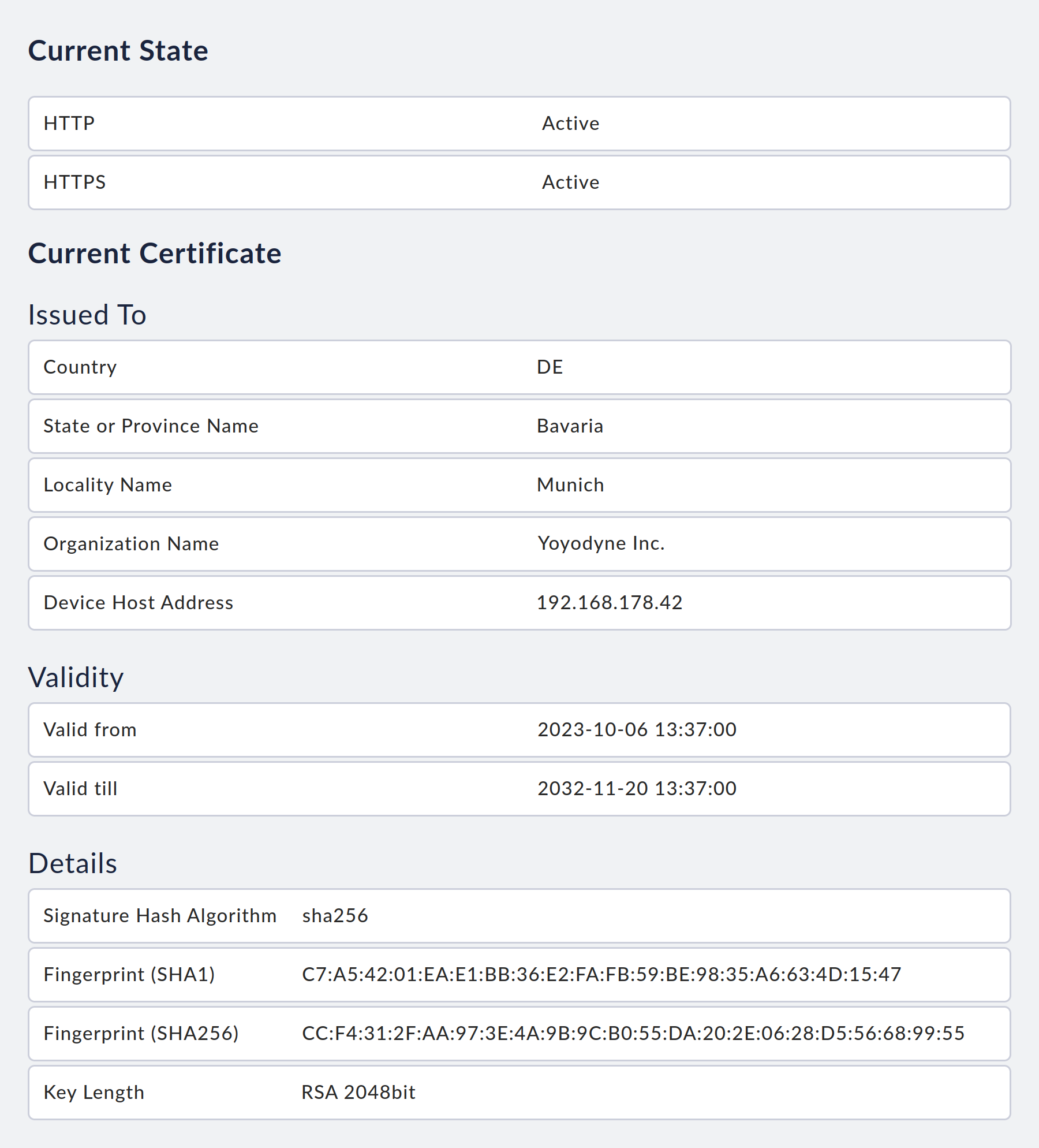Click the date 2032-11-20 13:37:00
Viewport: 1039px width, 1148px height.
[637, 789]
